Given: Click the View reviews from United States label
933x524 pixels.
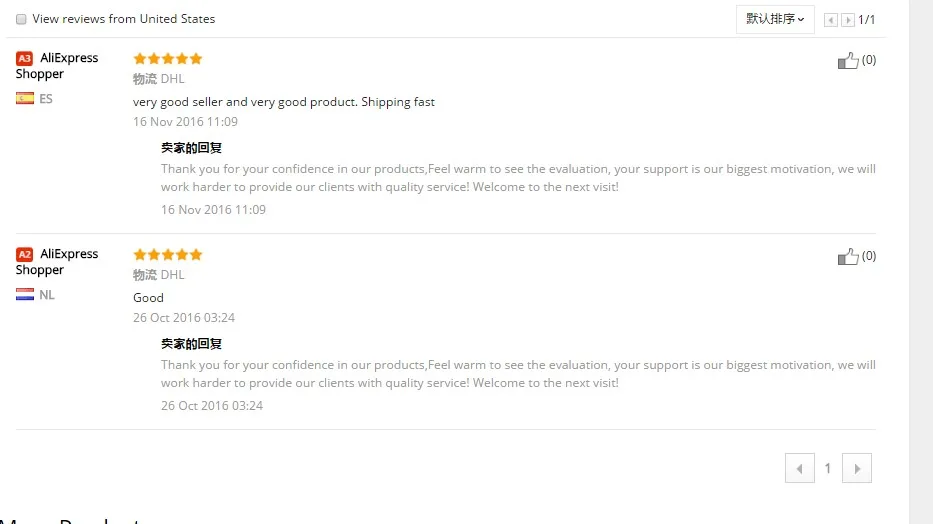Looking at the screenshot, I should [x=124, y=19].
